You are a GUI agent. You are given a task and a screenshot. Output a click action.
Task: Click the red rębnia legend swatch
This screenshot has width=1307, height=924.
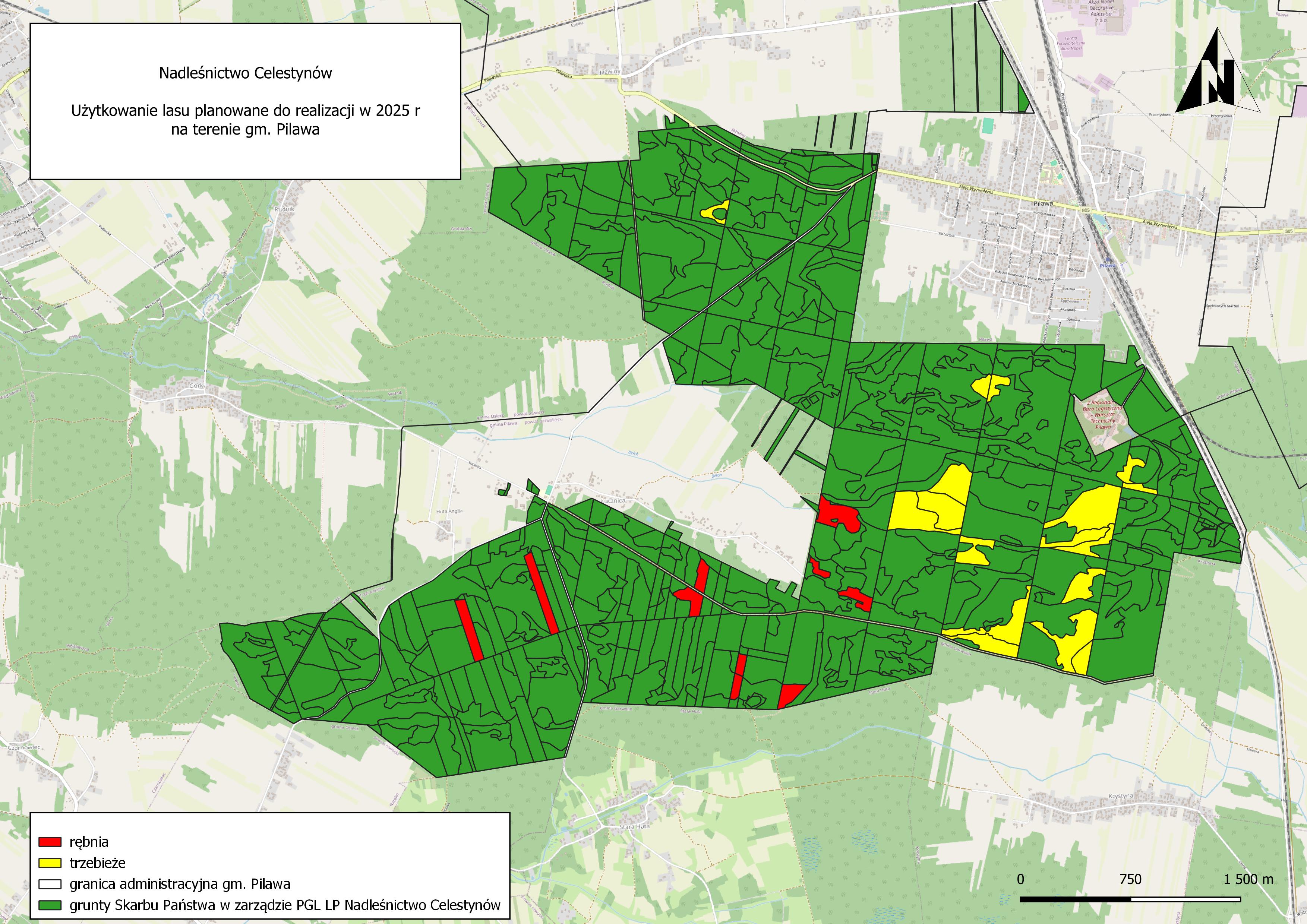tap(50, 842)
